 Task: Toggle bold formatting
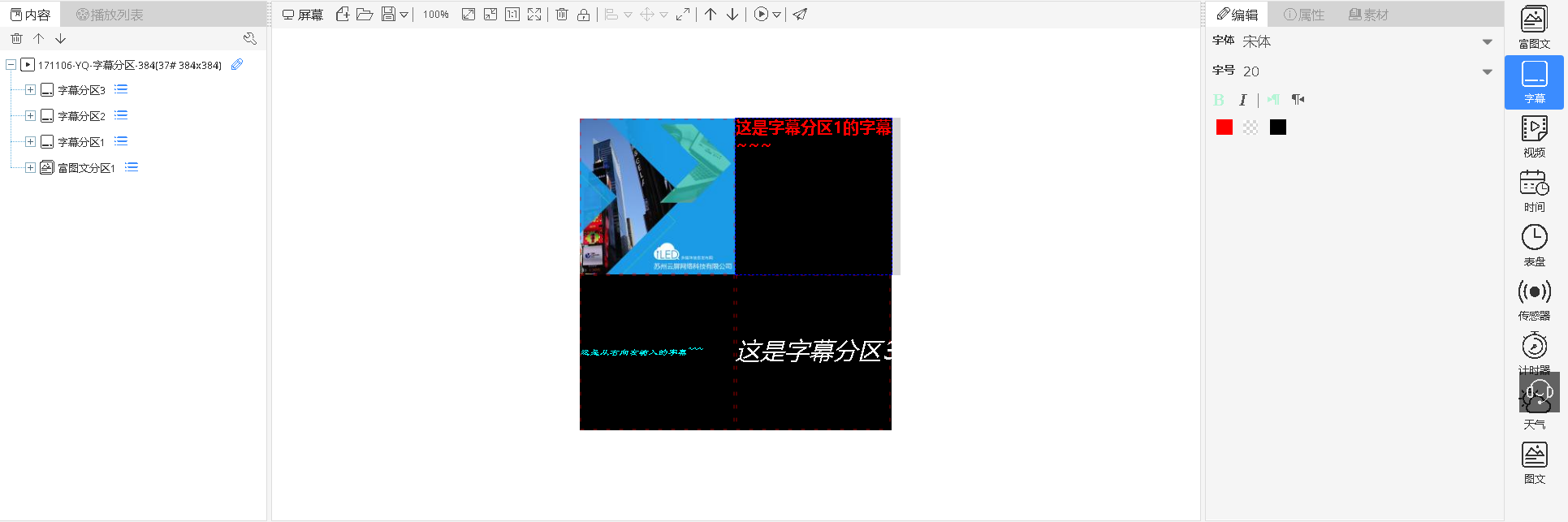coord(1219,100)
